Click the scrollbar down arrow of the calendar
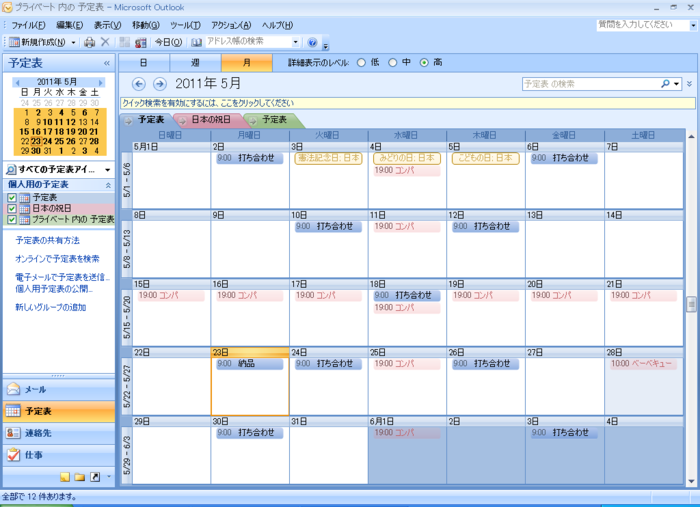This screenshot has height=507, width=700. click(691, 481)
